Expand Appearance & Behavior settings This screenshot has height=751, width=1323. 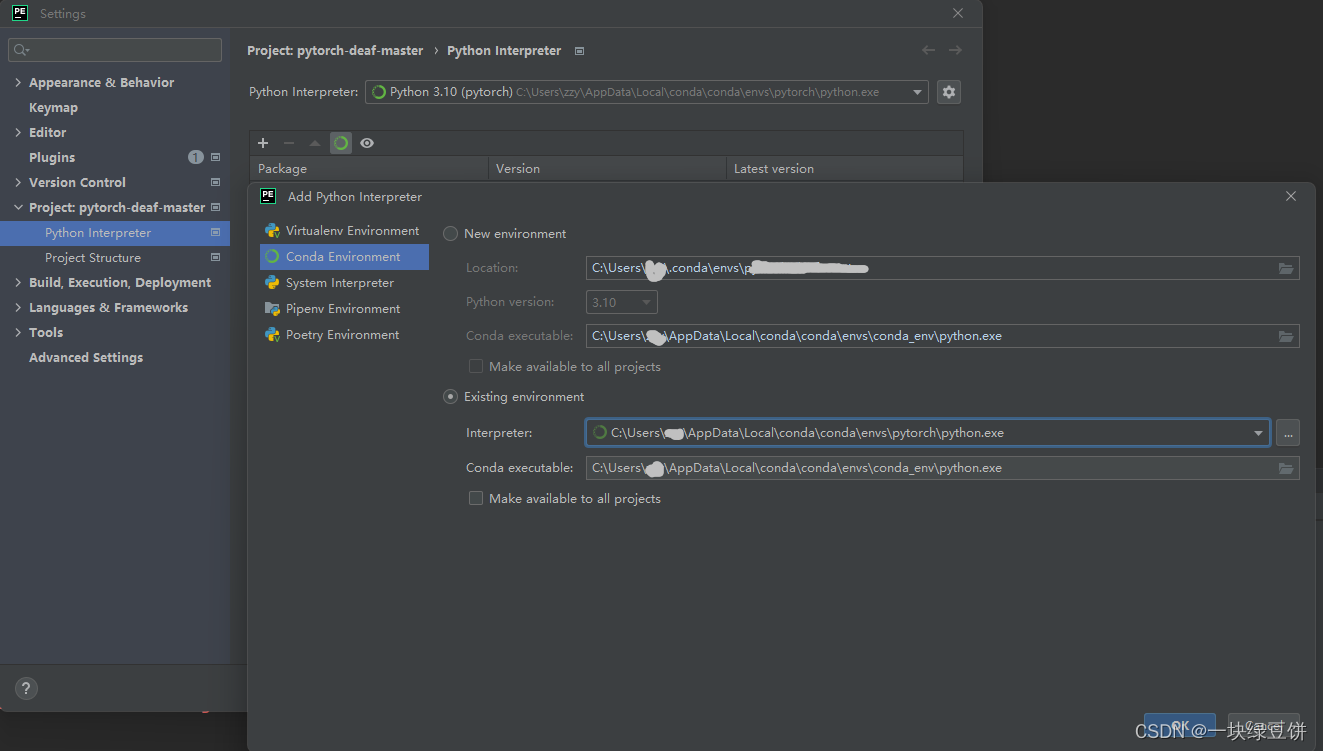click(18, 82)
